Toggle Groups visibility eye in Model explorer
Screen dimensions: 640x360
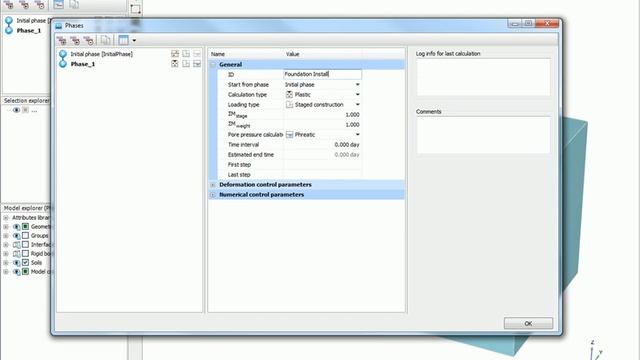[17, 236]
